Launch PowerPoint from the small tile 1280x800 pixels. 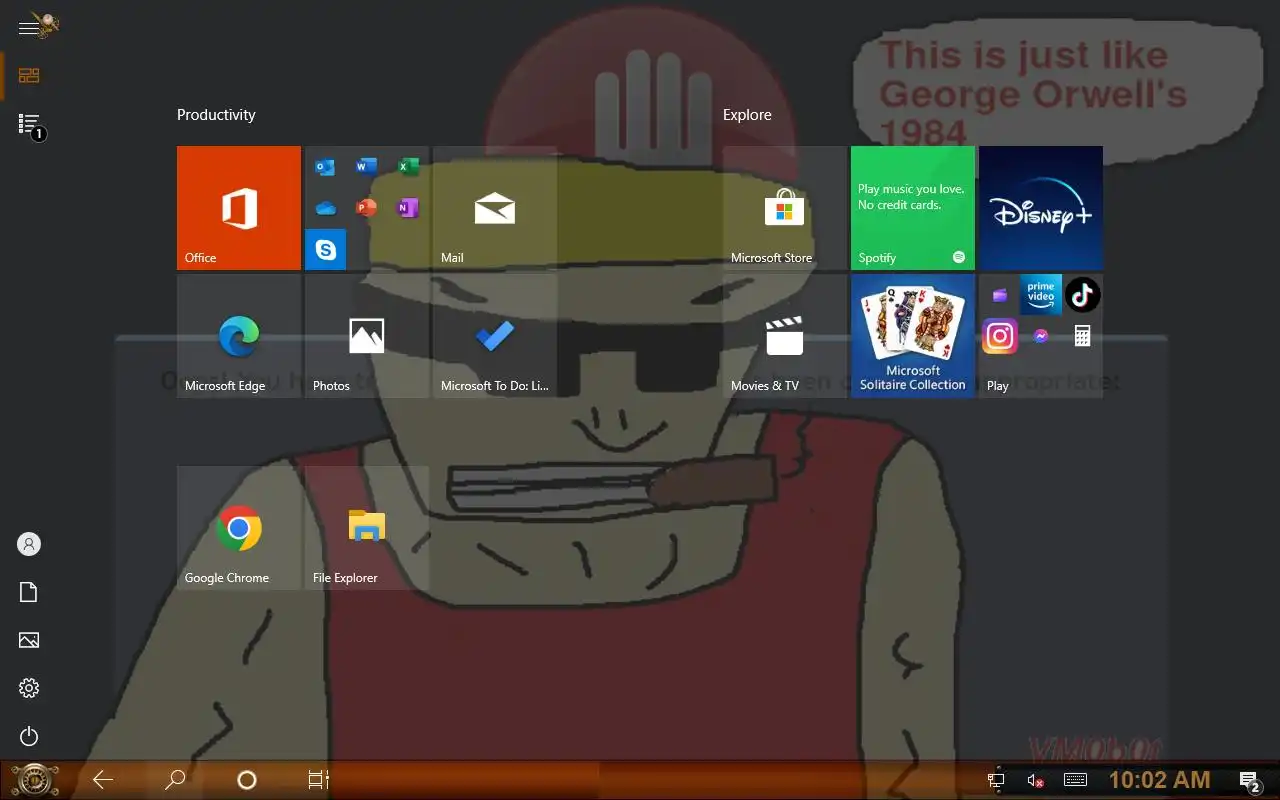tap(366, 208)
